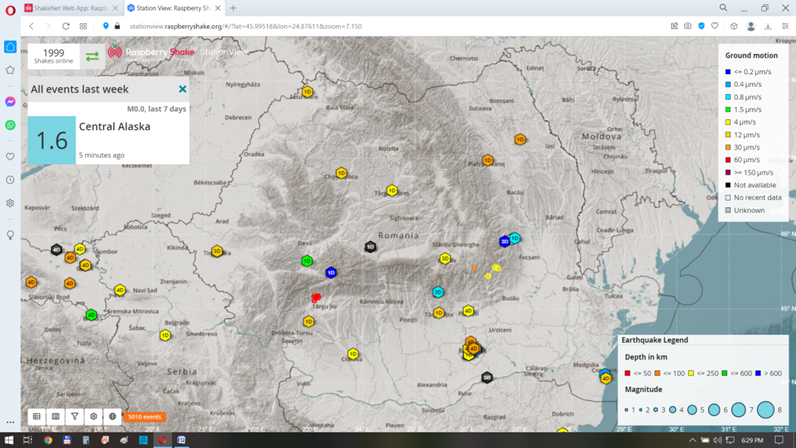Open the Opera easy setup menu
Image resolution: width=796 pixels, height=448 pixels.
point(785,26)
